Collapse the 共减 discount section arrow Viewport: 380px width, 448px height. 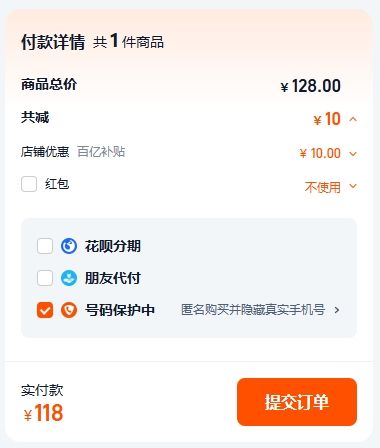[x=353, y=119]
